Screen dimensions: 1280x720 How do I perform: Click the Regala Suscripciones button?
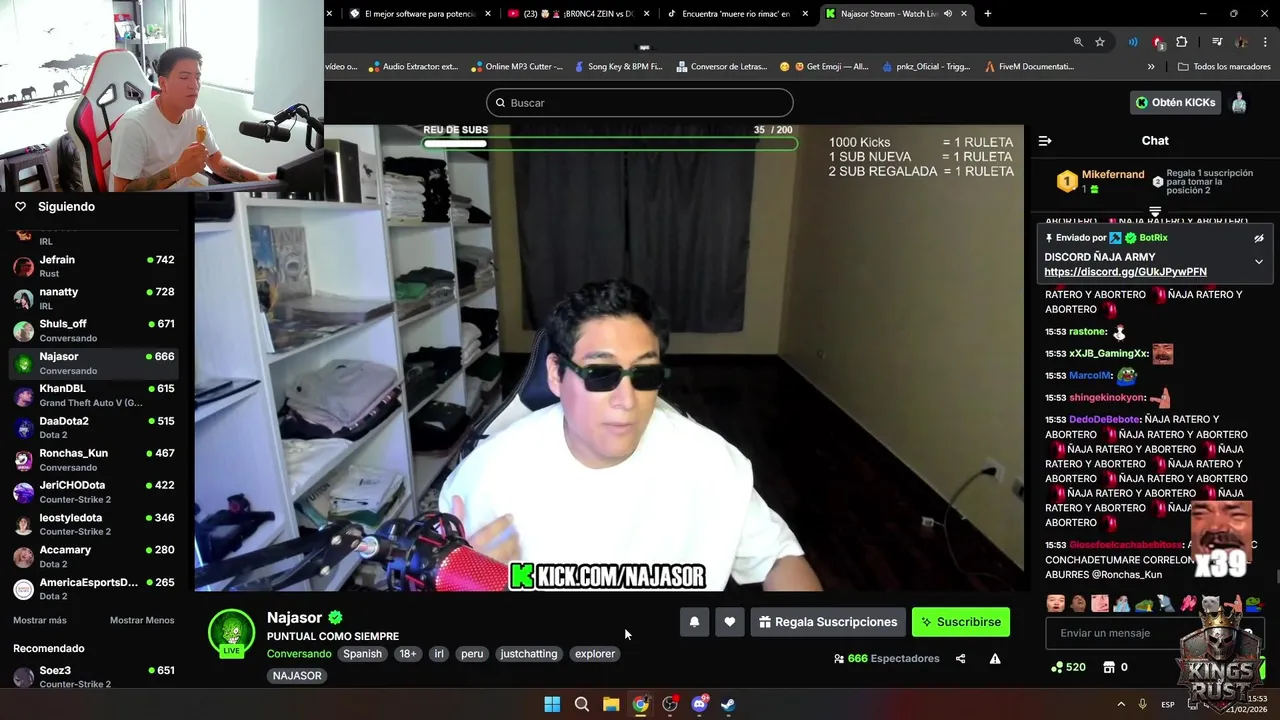click(x=828, y=622)
